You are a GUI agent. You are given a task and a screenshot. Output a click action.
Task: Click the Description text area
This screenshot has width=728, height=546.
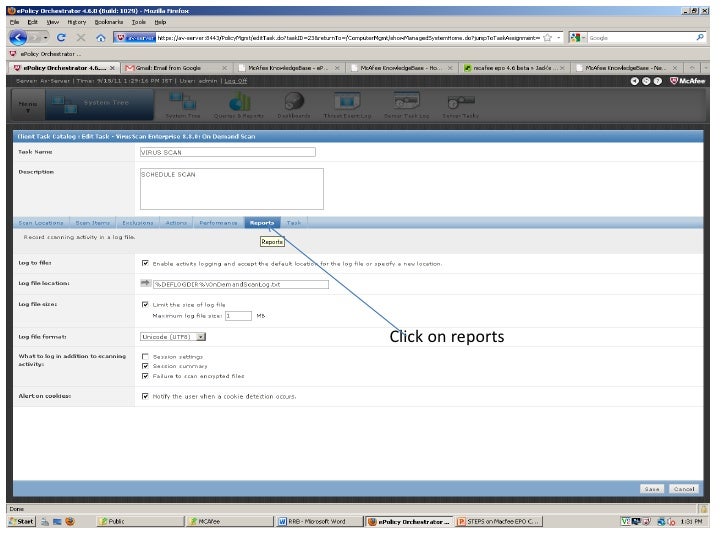(x=232, y=189)
